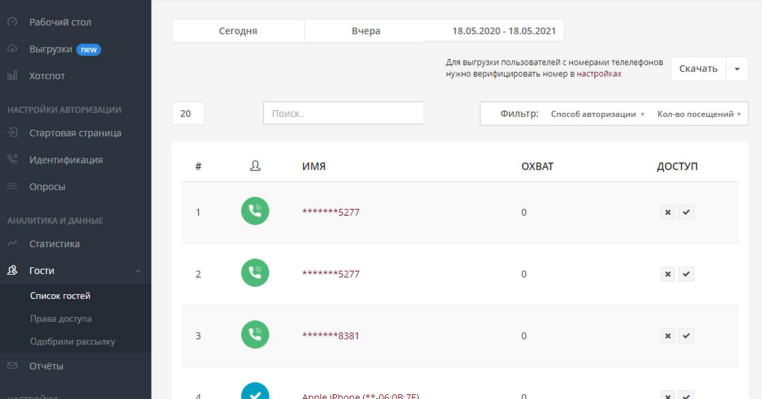Image resolution: width=762 pixels, height=399 pixels.
Task: Allow access with checkmark in row 3
Action: click(x=686, y=336)
